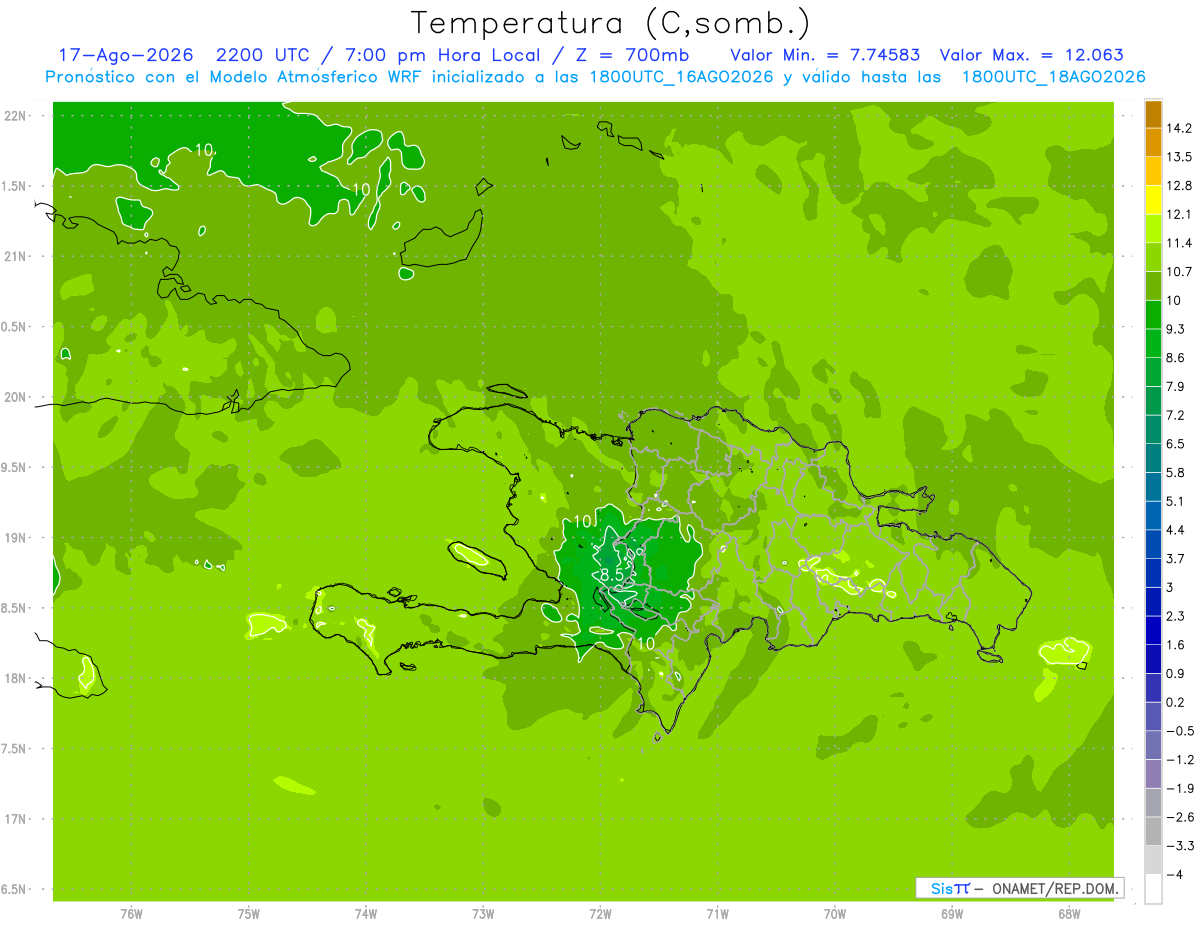The height and width of the screenshot is (927, 1200).
Task: Click the '22N' latitude axis label
Action: pos(16,116)
